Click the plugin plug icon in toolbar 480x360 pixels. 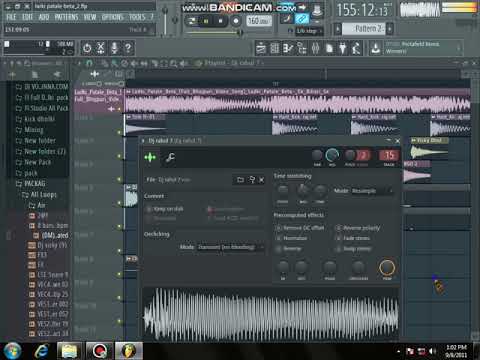[343, 49]
